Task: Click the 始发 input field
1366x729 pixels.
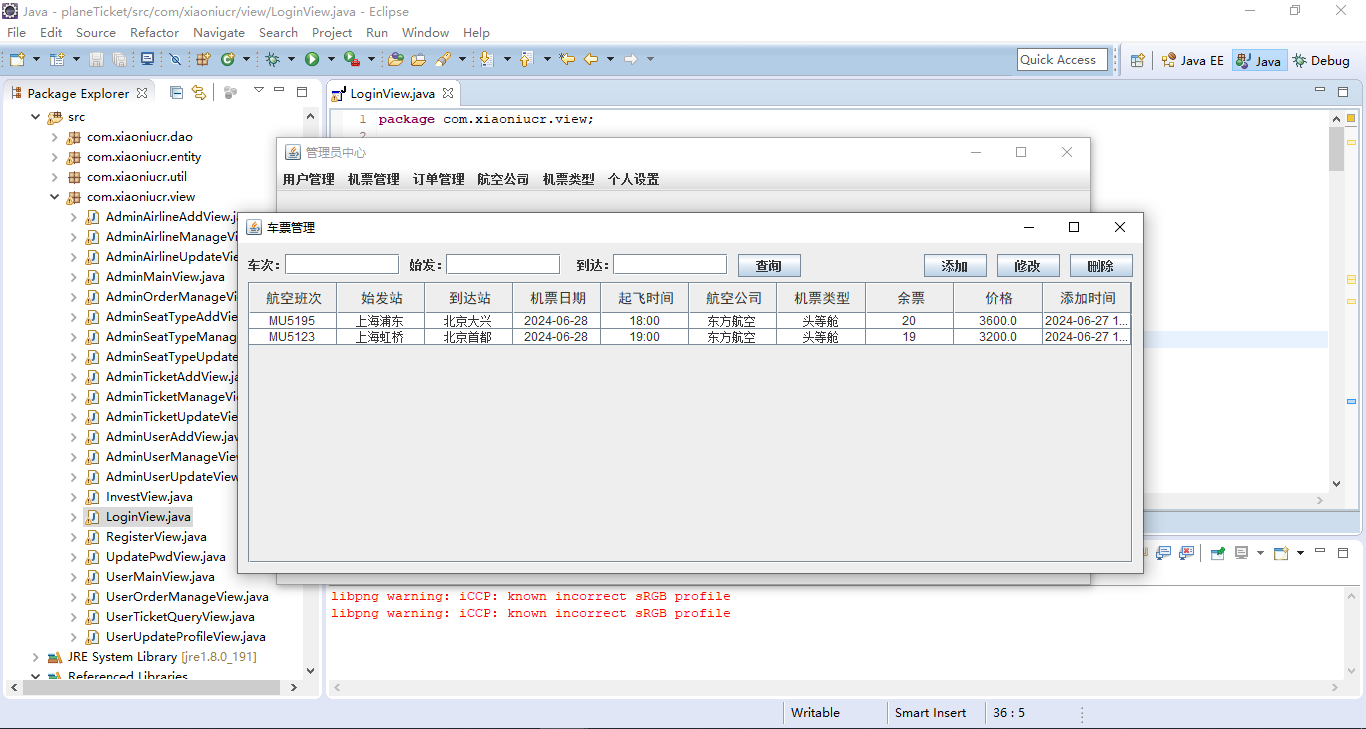Action: coord(503,264)
